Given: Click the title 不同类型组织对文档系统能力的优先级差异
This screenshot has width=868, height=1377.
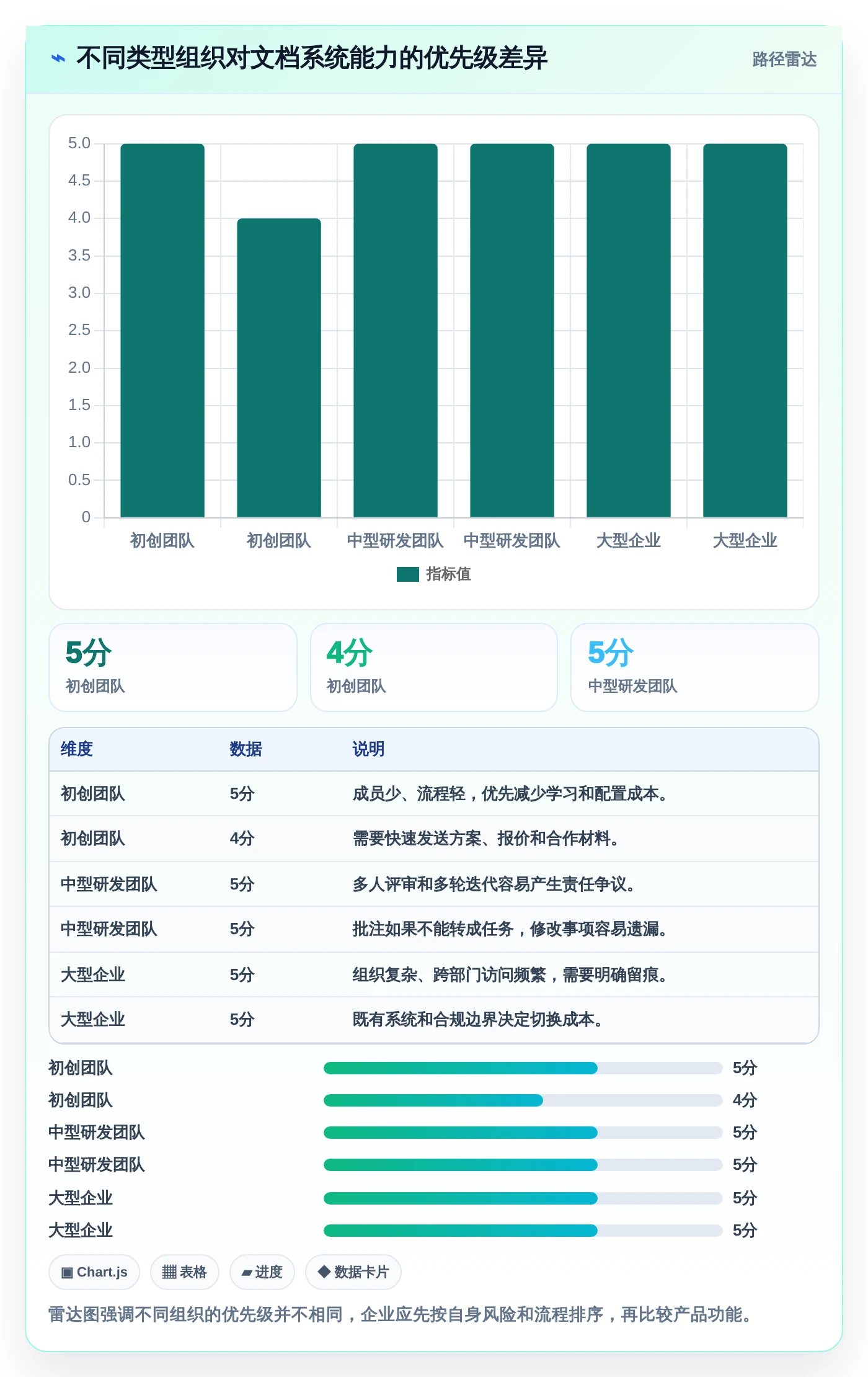Looking at the screenshot, I should tap(312, 58).
